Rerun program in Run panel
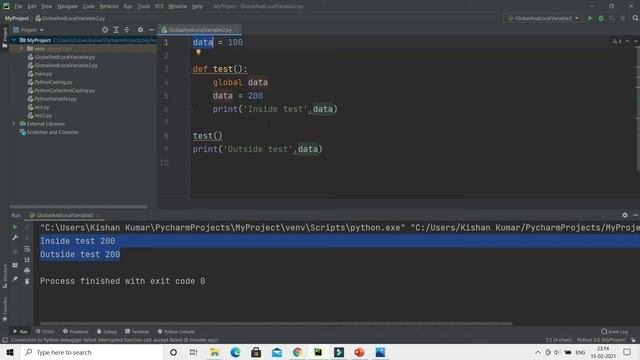 point(15,227)
